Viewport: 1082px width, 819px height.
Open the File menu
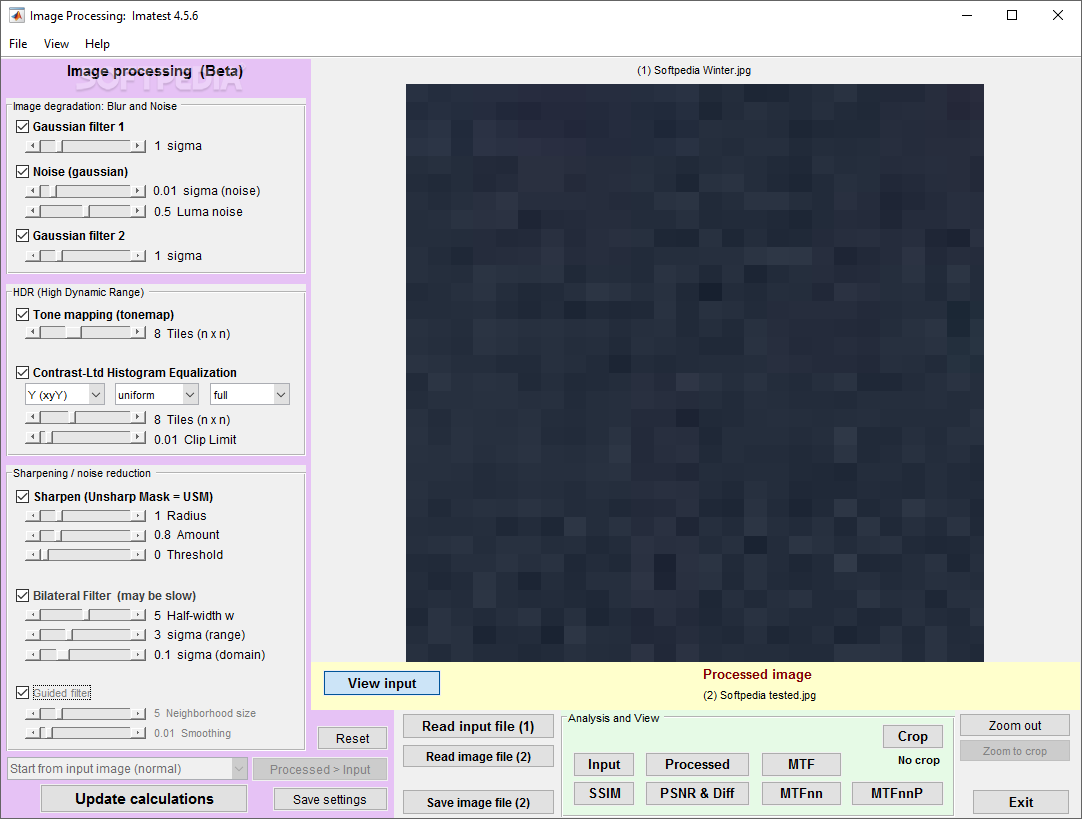coord(18,43)
